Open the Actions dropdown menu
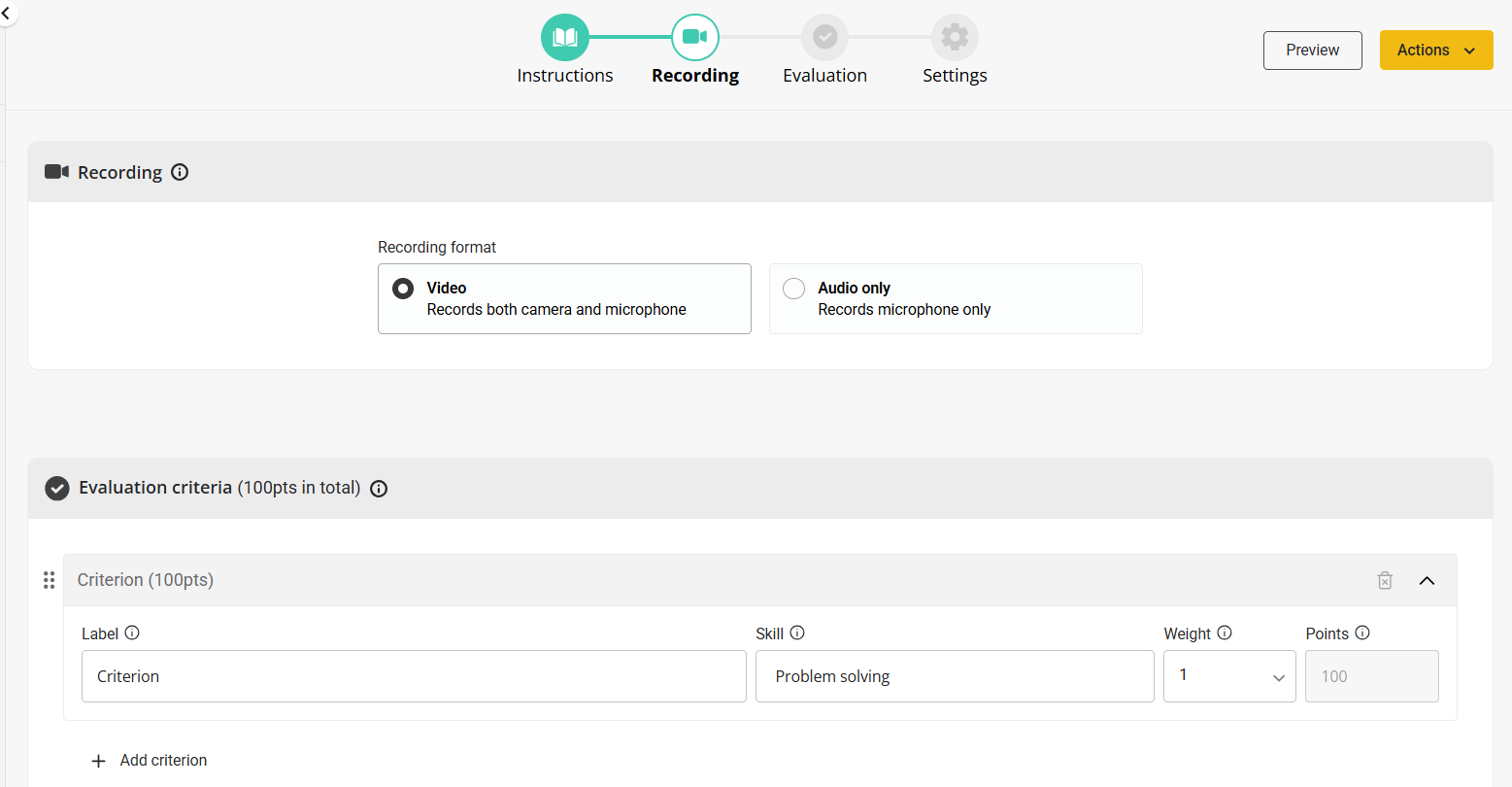This screenshot has width=1512, height=787. point(1435,51)
